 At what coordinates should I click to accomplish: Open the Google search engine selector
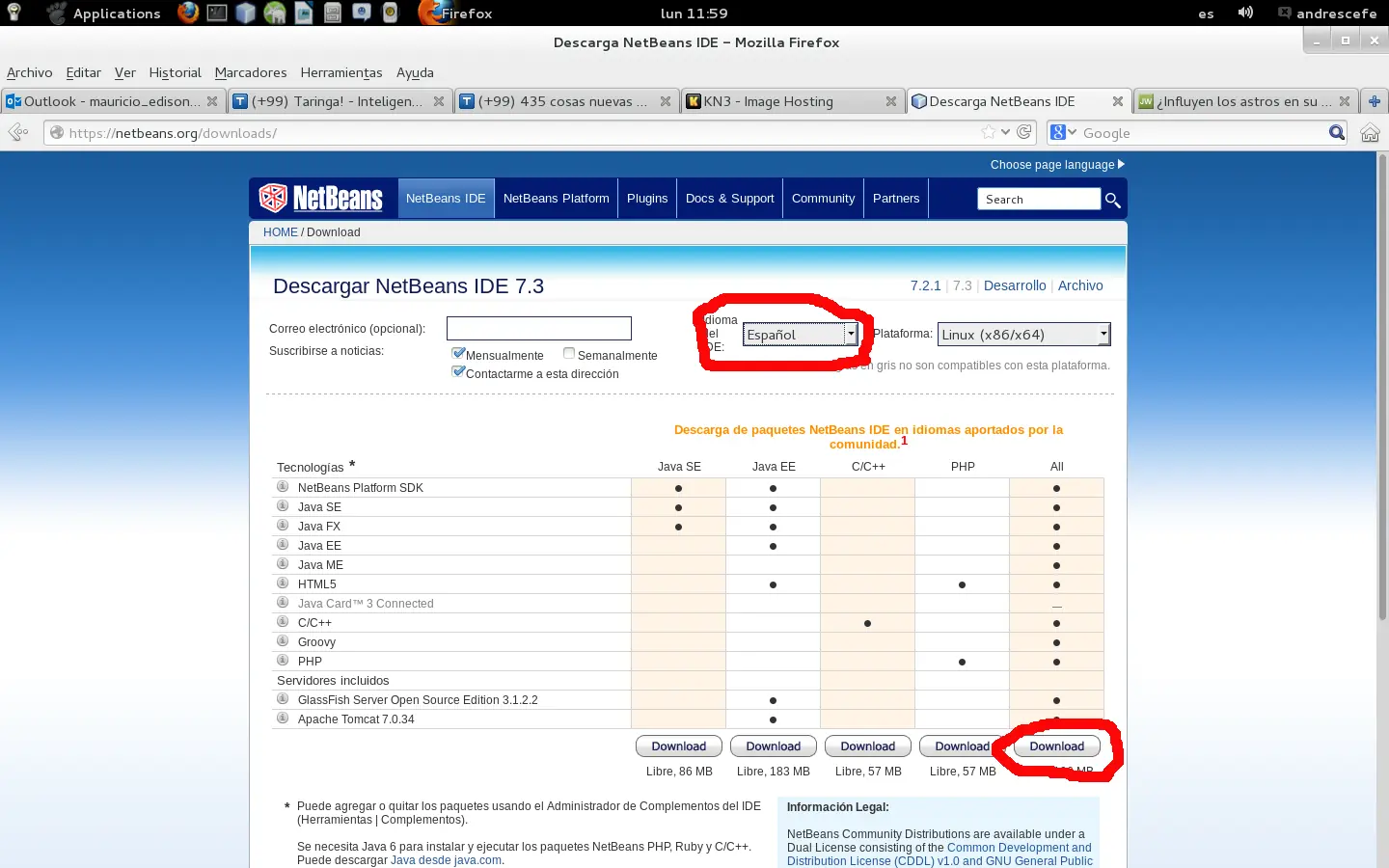1064,132
